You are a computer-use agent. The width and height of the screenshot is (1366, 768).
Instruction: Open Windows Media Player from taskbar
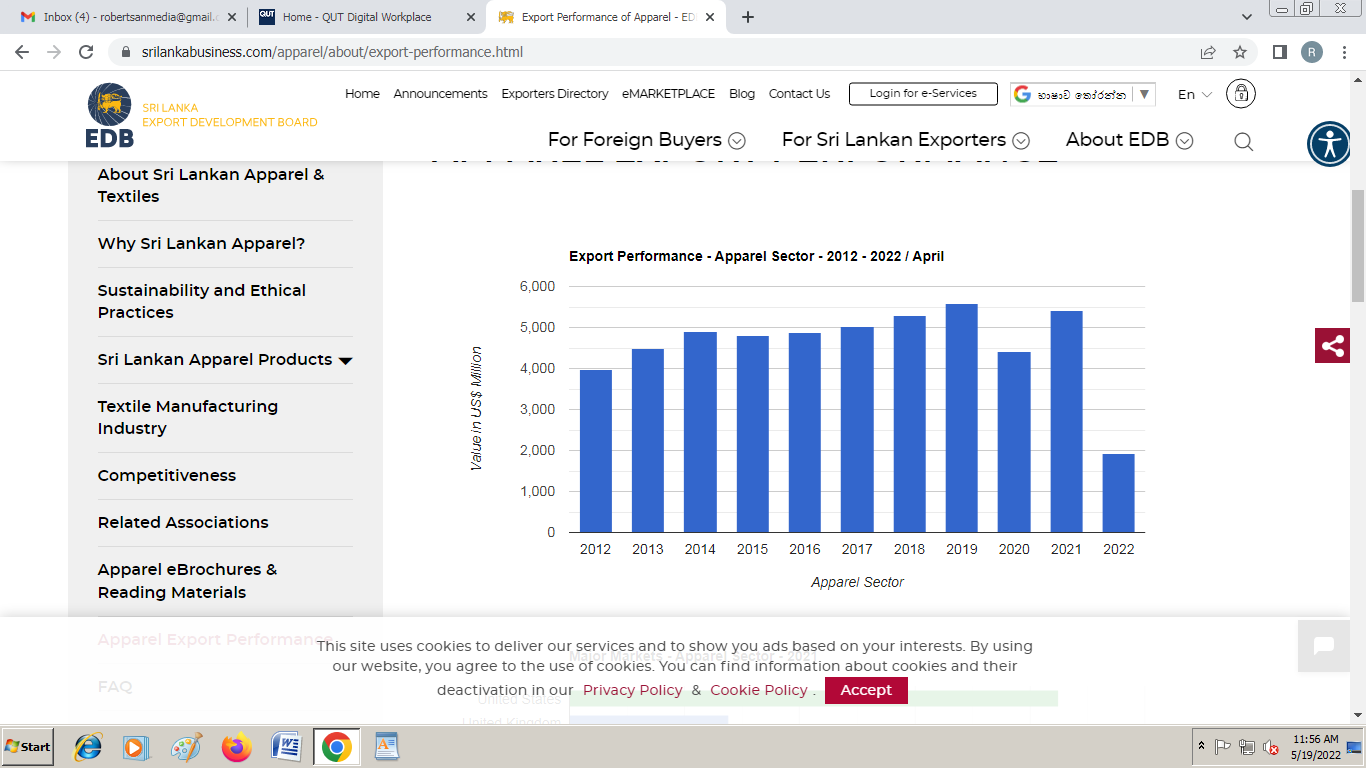[x=135, y=747]
